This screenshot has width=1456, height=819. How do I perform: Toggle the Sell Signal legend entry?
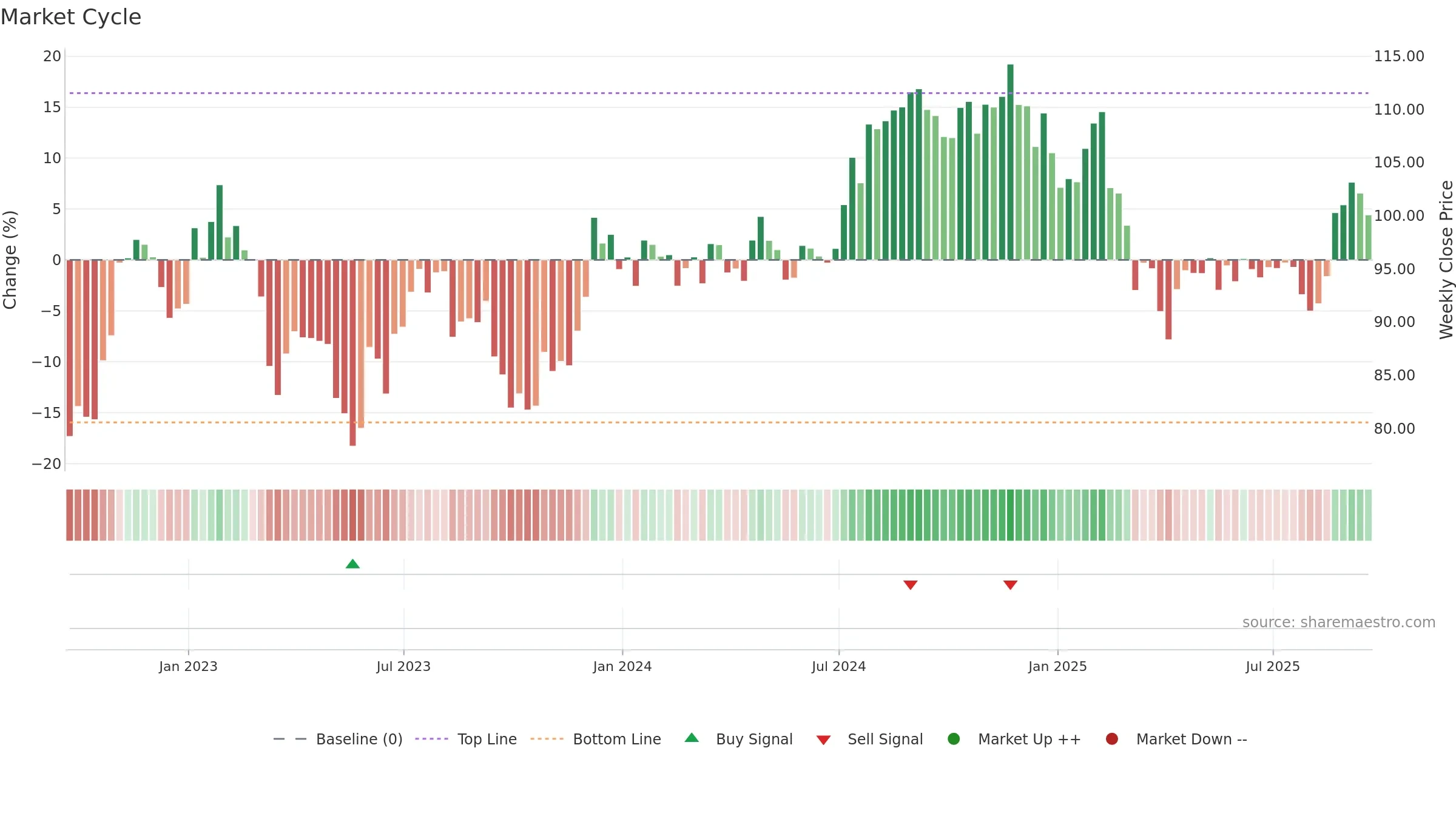click(x=869, y=739)
